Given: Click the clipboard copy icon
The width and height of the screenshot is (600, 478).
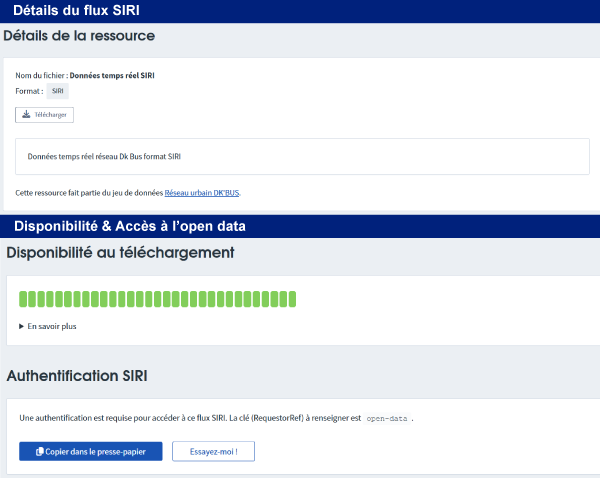Looking at the screenshot, I should [x=39, y=452].
